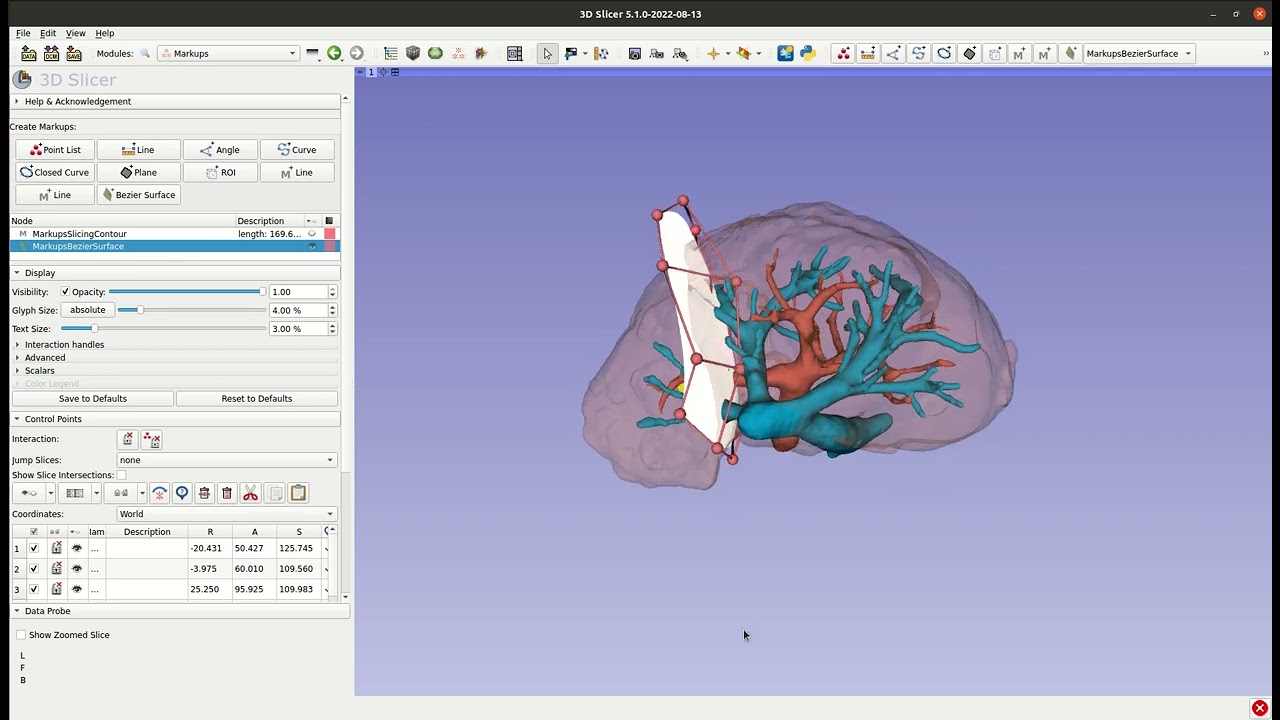Place a closed curve from the toolbar
Viewport: 1280px width, 720px height.
[943, 53]
